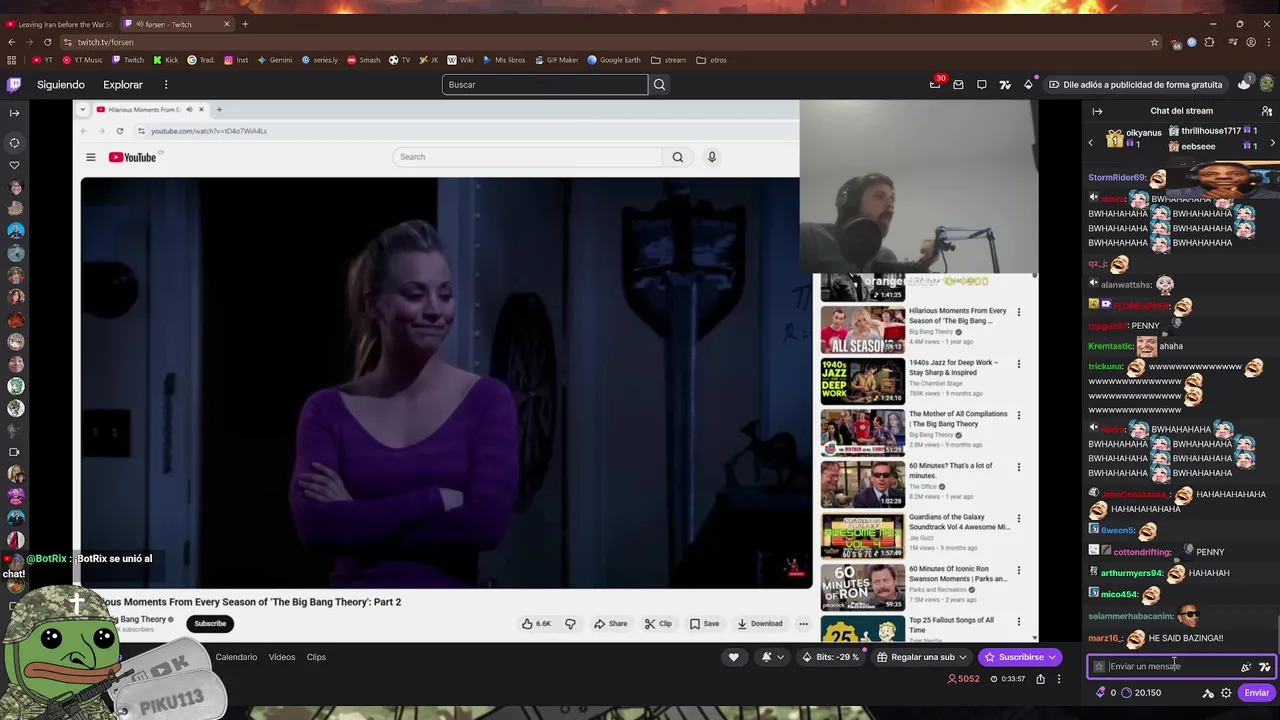Image resolution: width=1280 pixels, height=720 pixels.
Task: Toggle follow with the heart button
Action: [x=733, y=657]
